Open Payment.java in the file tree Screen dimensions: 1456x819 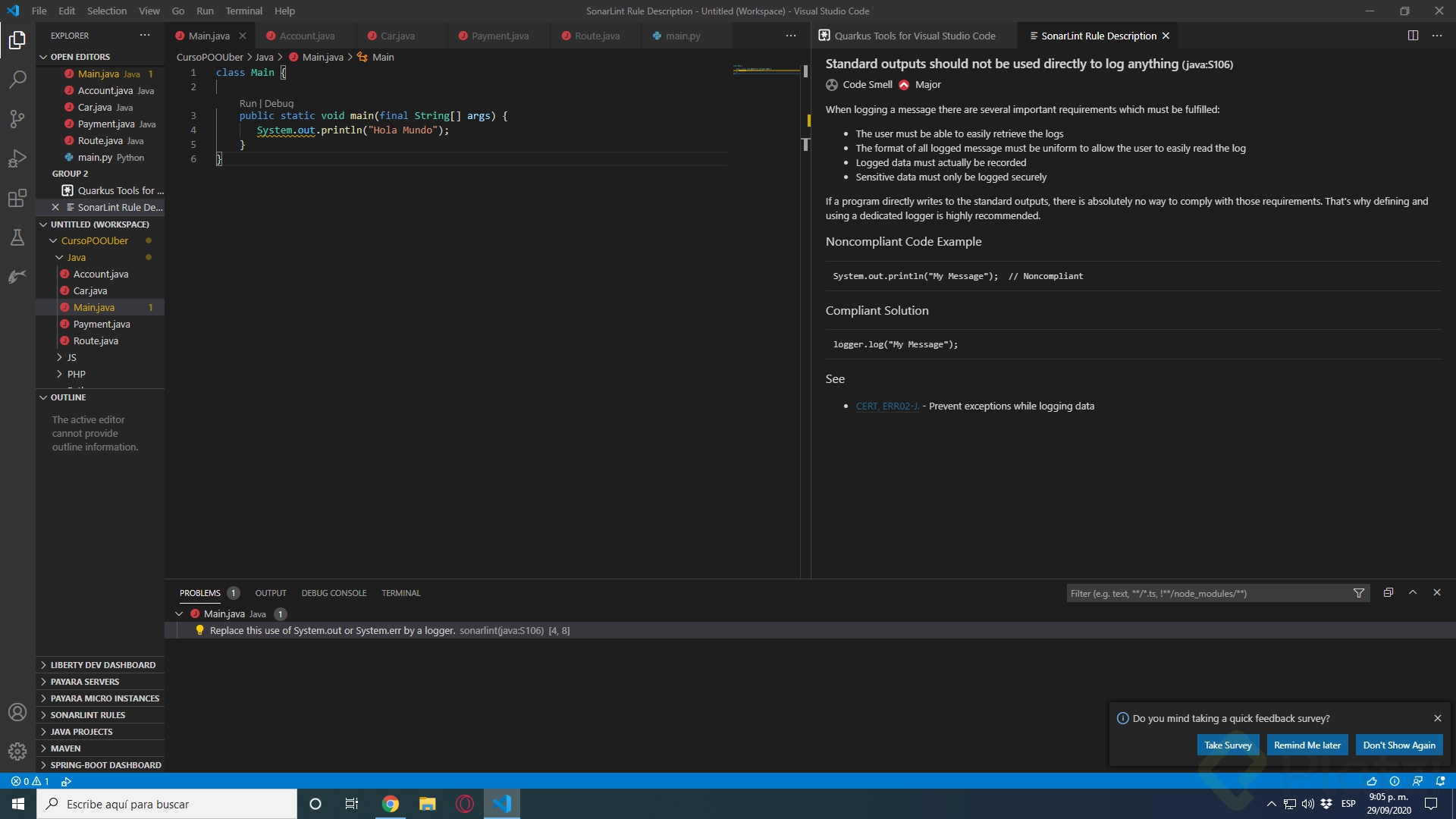102,324
